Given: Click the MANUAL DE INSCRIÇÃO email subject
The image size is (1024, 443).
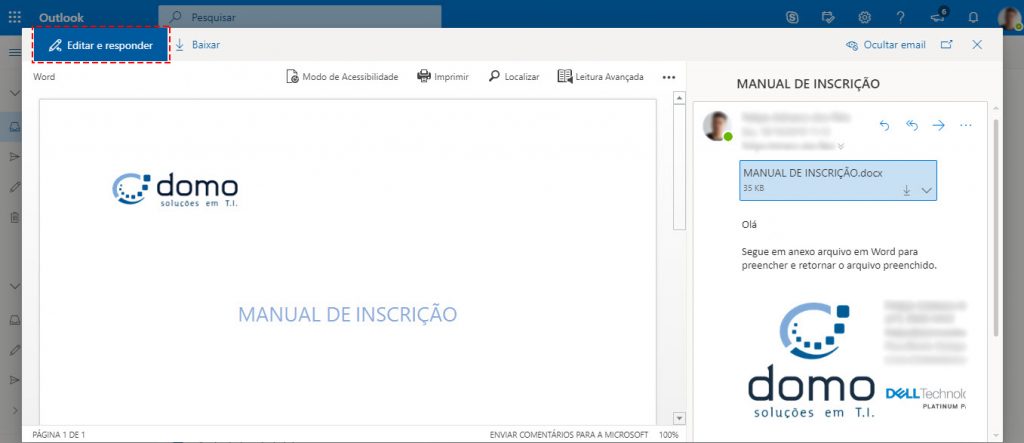Looking at the screenshot, I should tap(808, 84).
